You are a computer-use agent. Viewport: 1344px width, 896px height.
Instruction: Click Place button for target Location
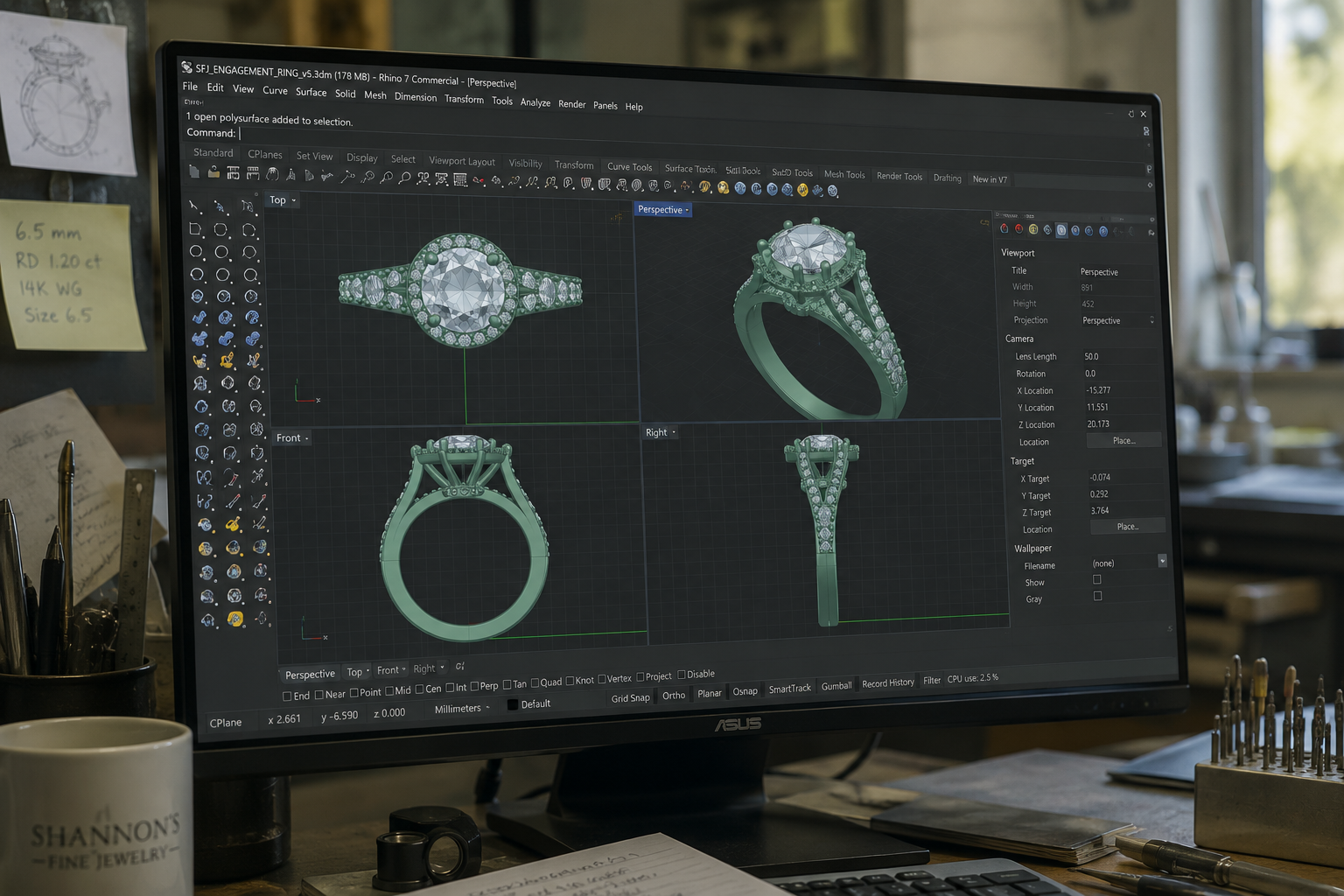pyautogui.click(x=1128, y=526)
